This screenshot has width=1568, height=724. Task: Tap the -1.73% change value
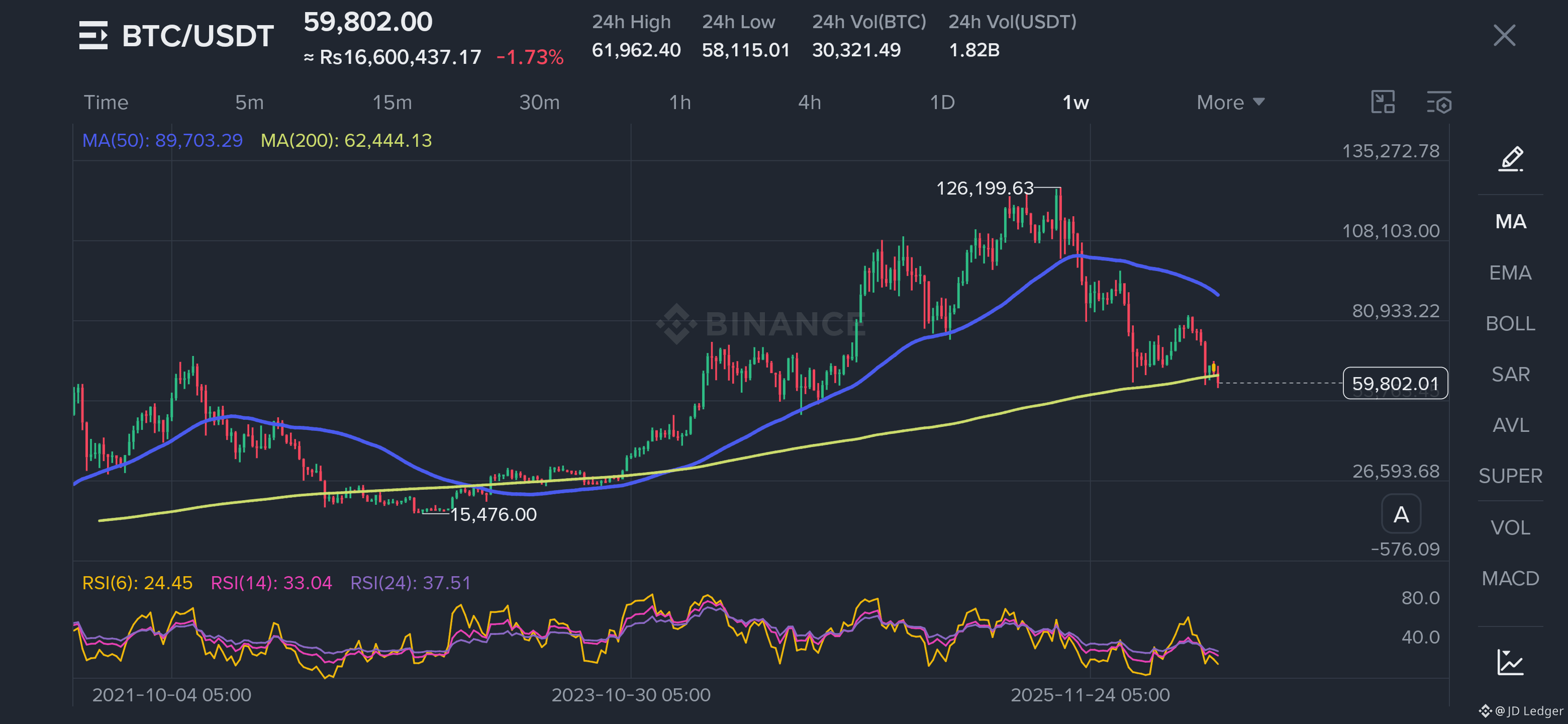(530, 57)
